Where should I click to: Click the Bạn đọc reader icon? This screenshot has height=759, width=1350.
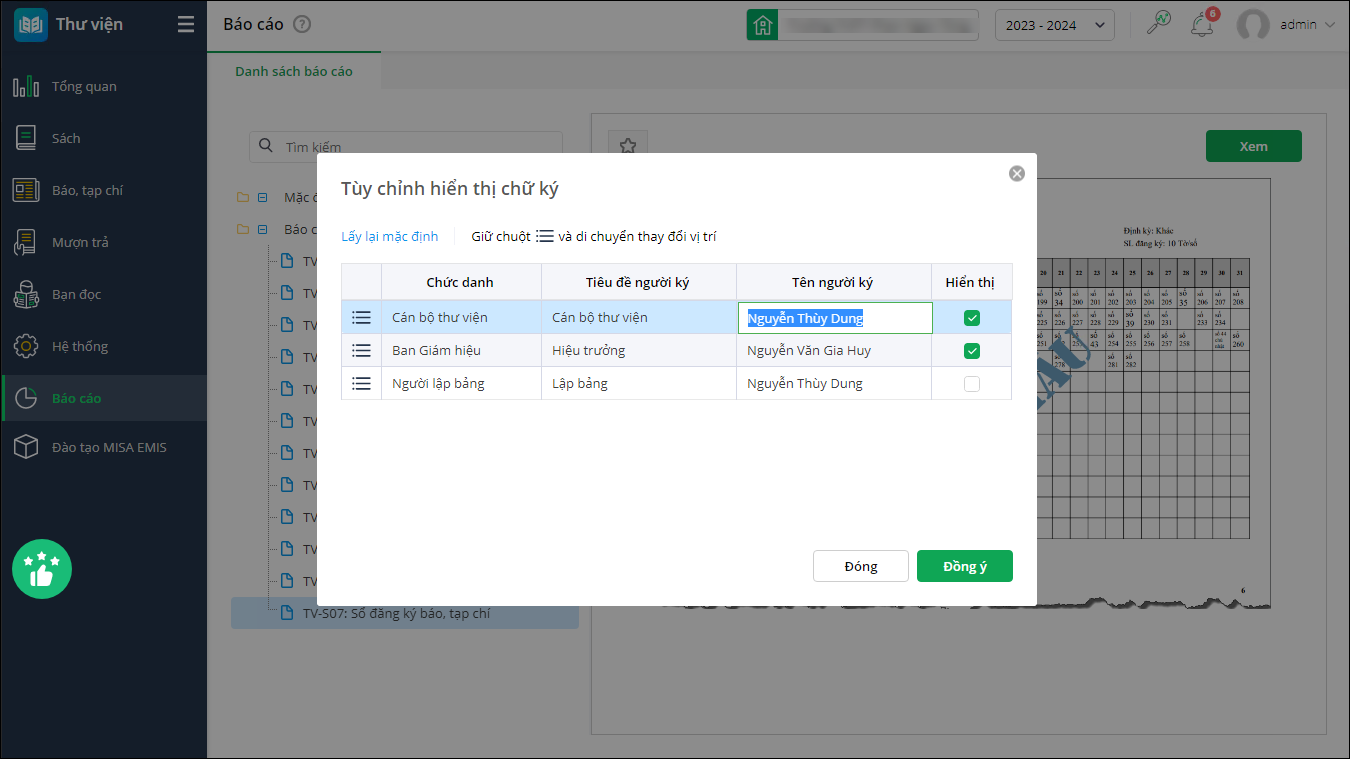pyautogui.click(x=26, y=295)
